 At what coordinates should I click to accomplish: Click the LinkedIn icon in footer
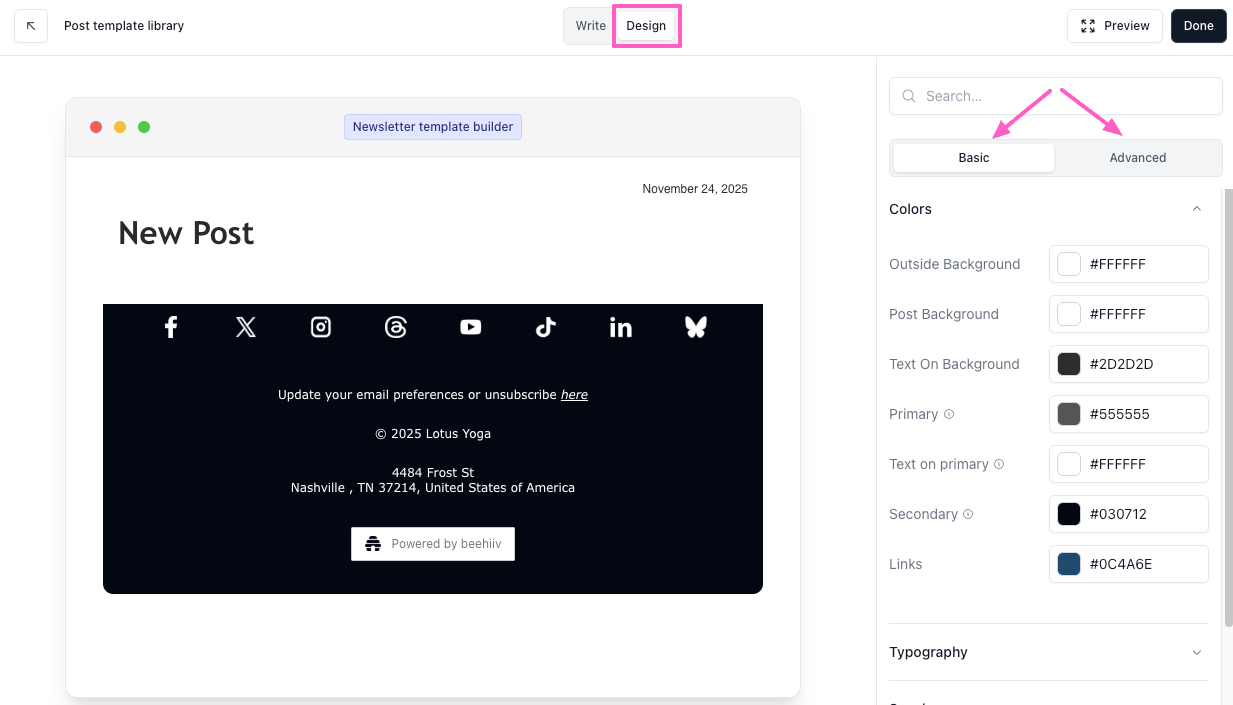pos(621,327)
